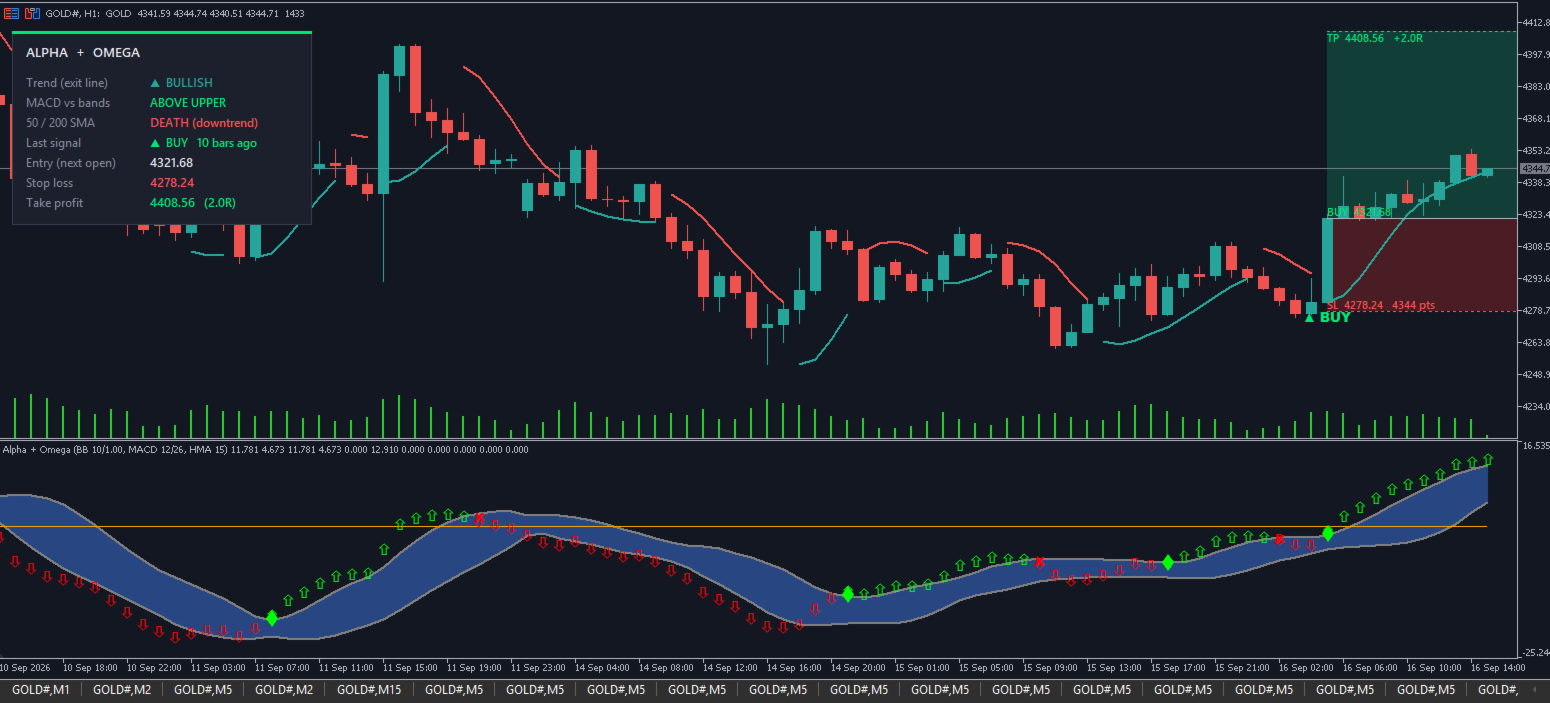Select the SL 4278.24 stop loss label
The width and height of the screenshot is (1550, 703).
click(1381, 305)
